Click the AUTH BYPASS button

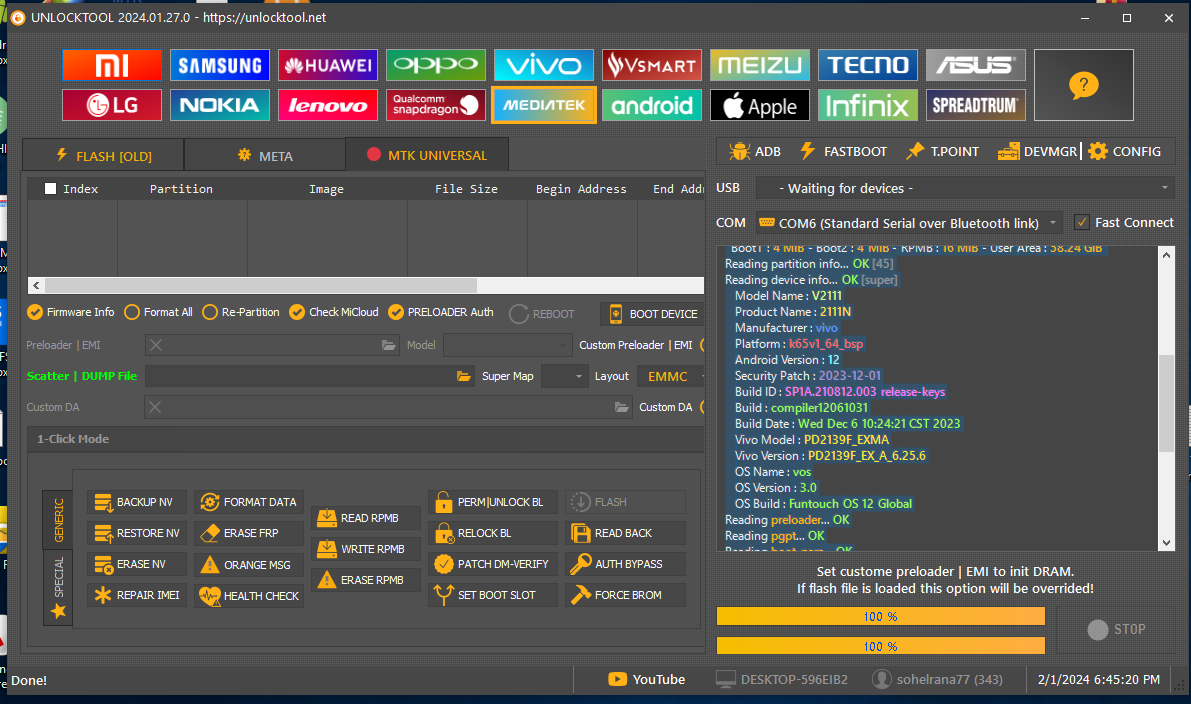pos(625,564)
